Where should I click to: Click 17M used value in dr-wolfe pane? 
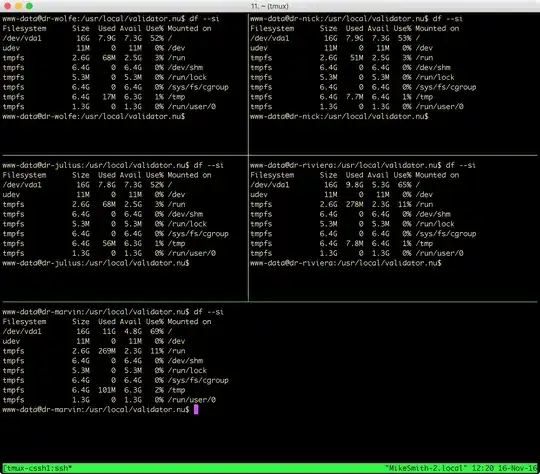coord(109,97)
